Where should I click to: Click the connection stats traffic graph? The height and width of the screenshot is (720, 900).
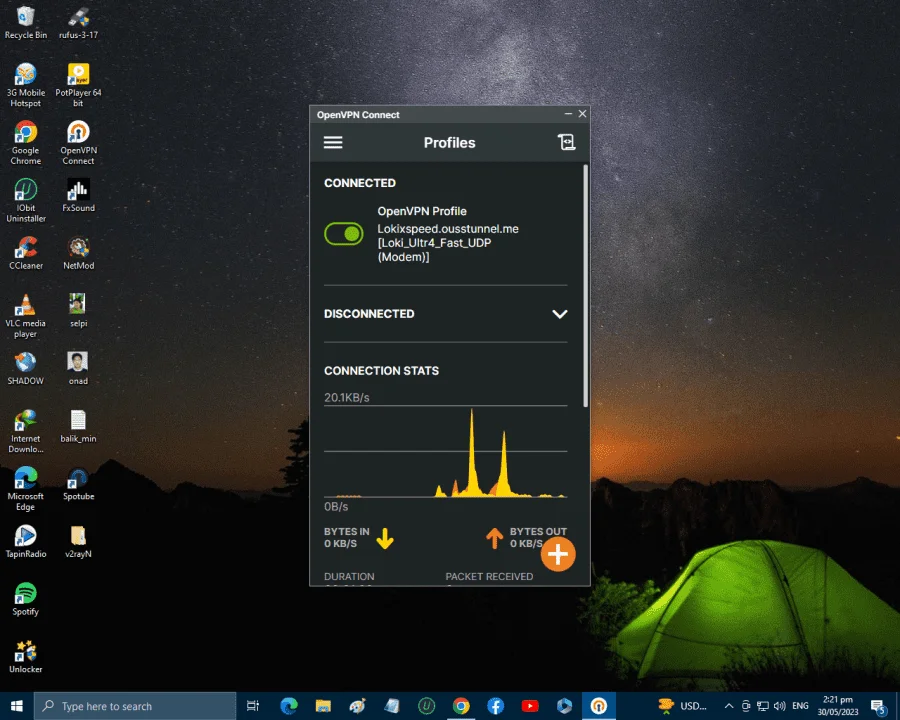445,452
